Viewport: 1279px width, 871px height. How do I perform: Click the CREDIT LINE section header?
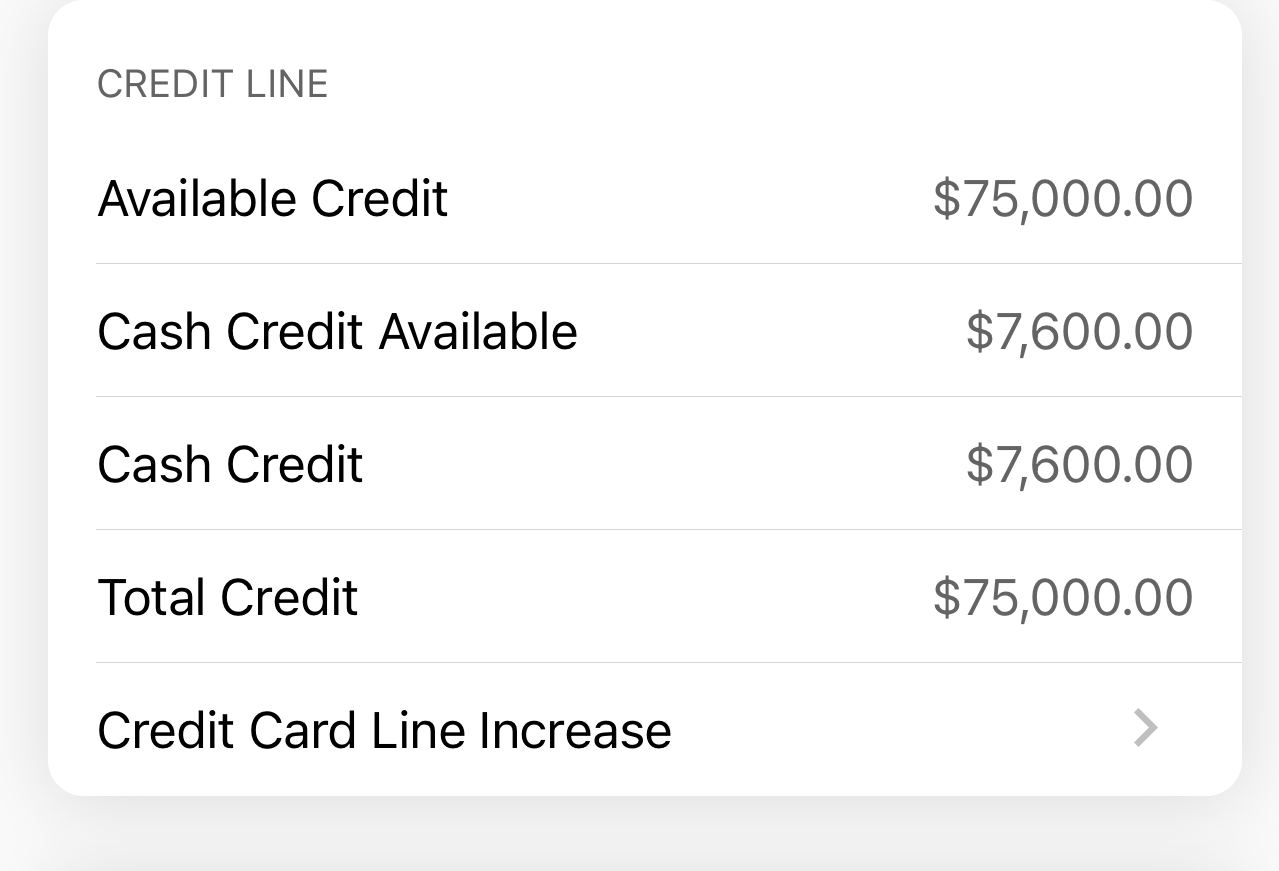tap(212, 84)
